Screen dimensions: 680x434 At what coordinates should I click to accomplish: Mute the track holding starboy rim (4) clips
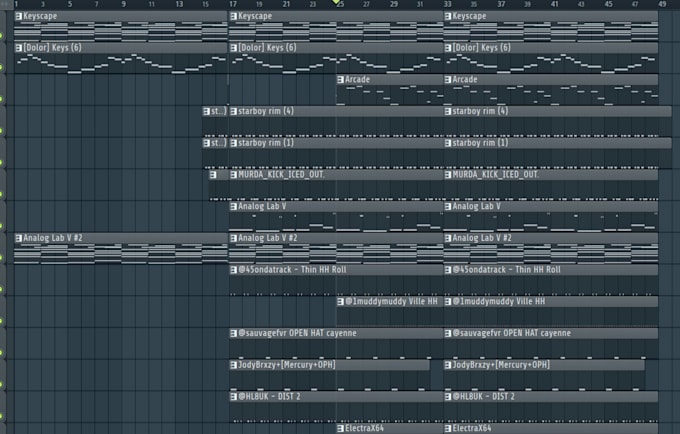[1, 131]
